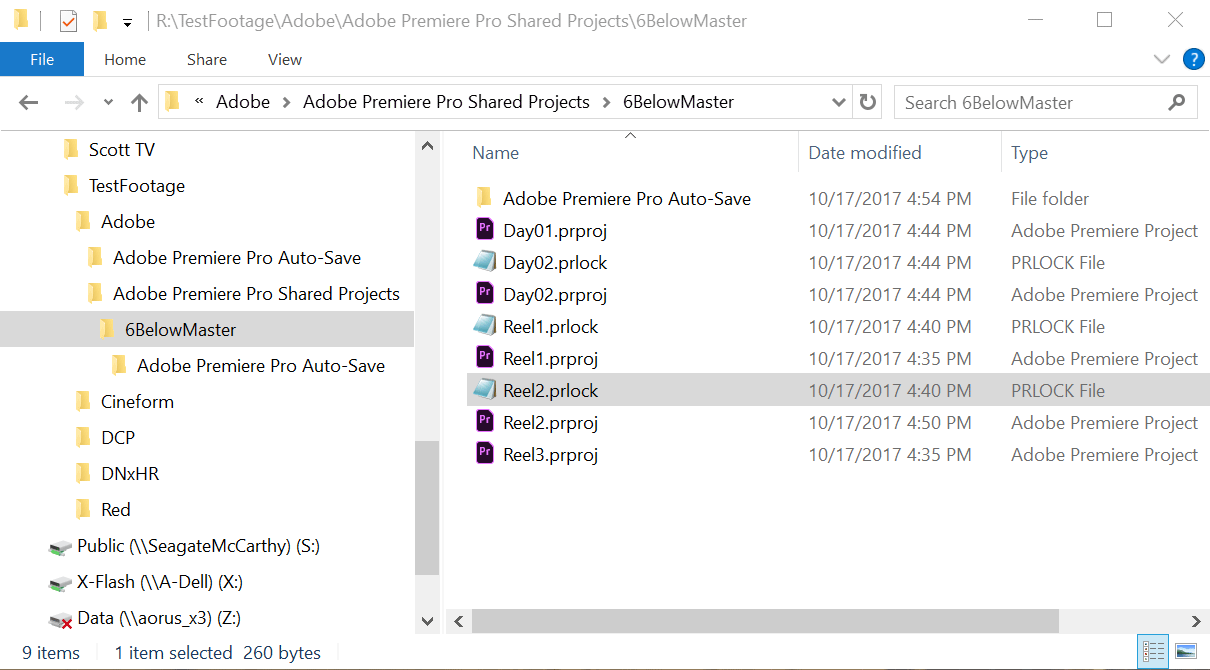This screenshot has width=1210, height=670.
Task: Select TestFootage in navigation tree
Action: (137, 186)
